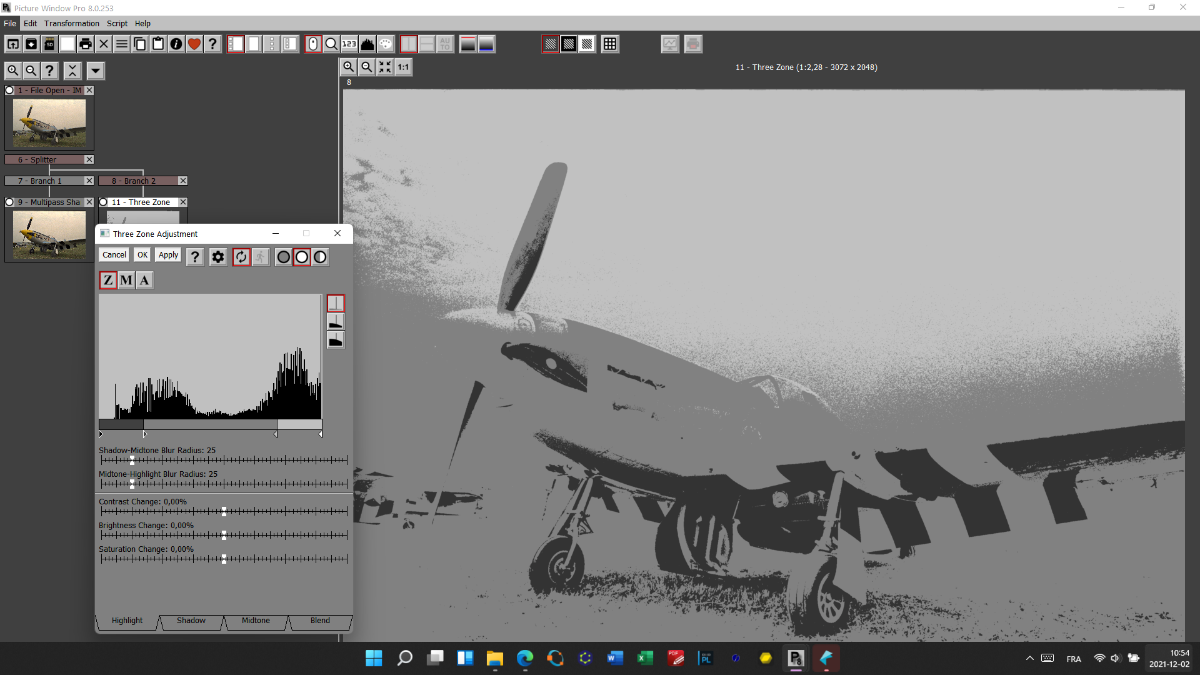Screen dimensions: 1200x675
Task: Click the auto-refresh preview arrows icon
Action: coord(241,256)
